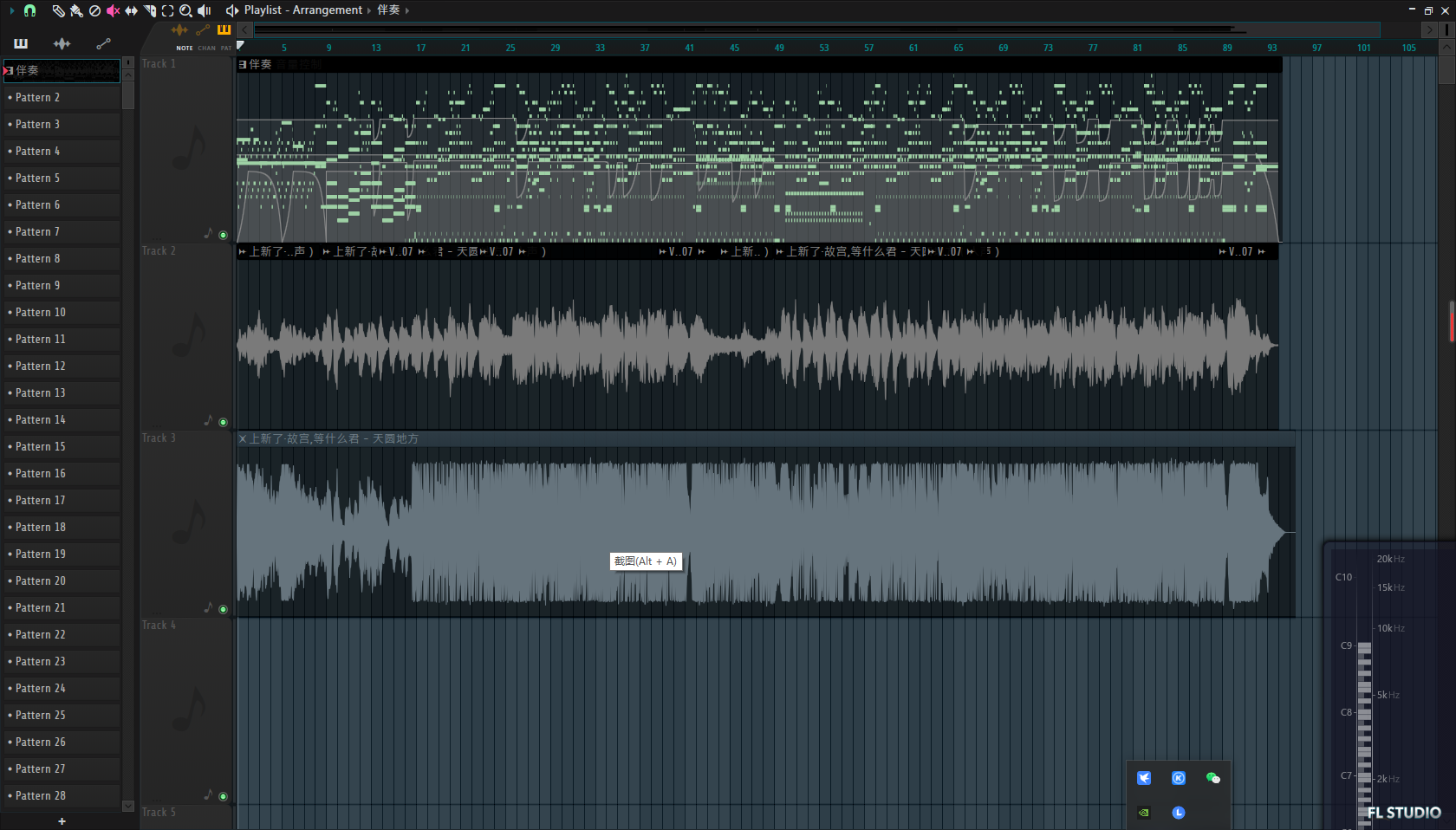Select the Zoom magnifier tool
1456x830 pixels.
[185, 10]
